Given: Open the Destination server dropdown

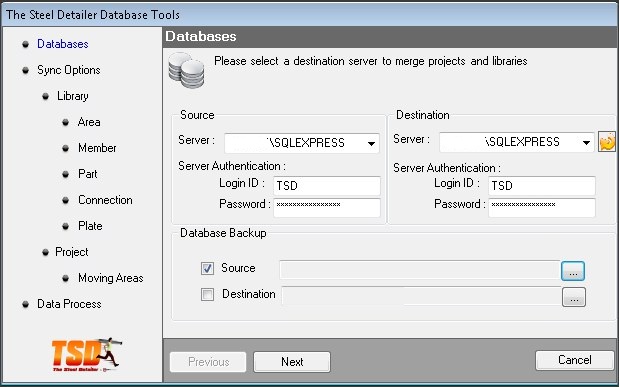Looking at the screenshot, I should point(586,143).
